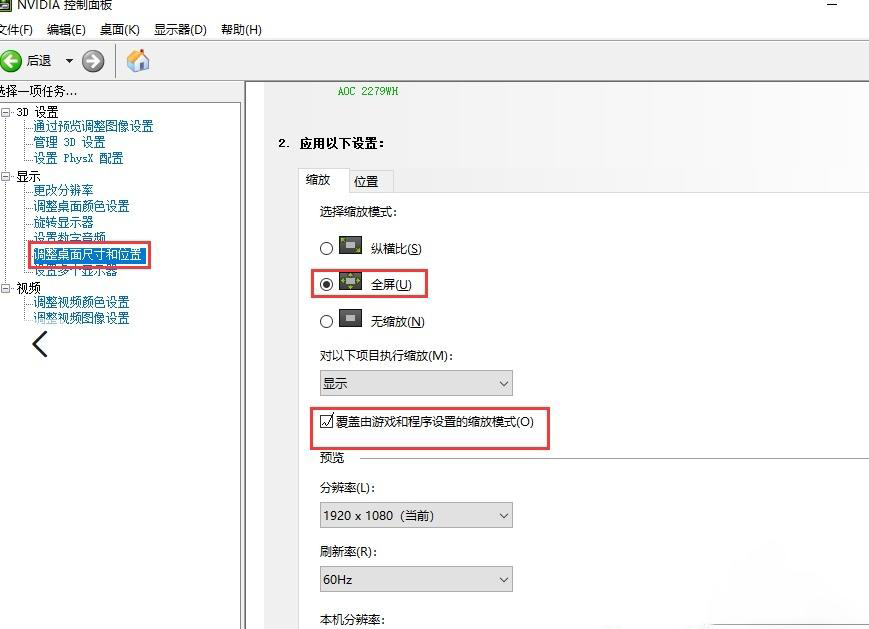Open the 桌面(K) menu
This screenshot has width=869, height=629.
[119, 29]
